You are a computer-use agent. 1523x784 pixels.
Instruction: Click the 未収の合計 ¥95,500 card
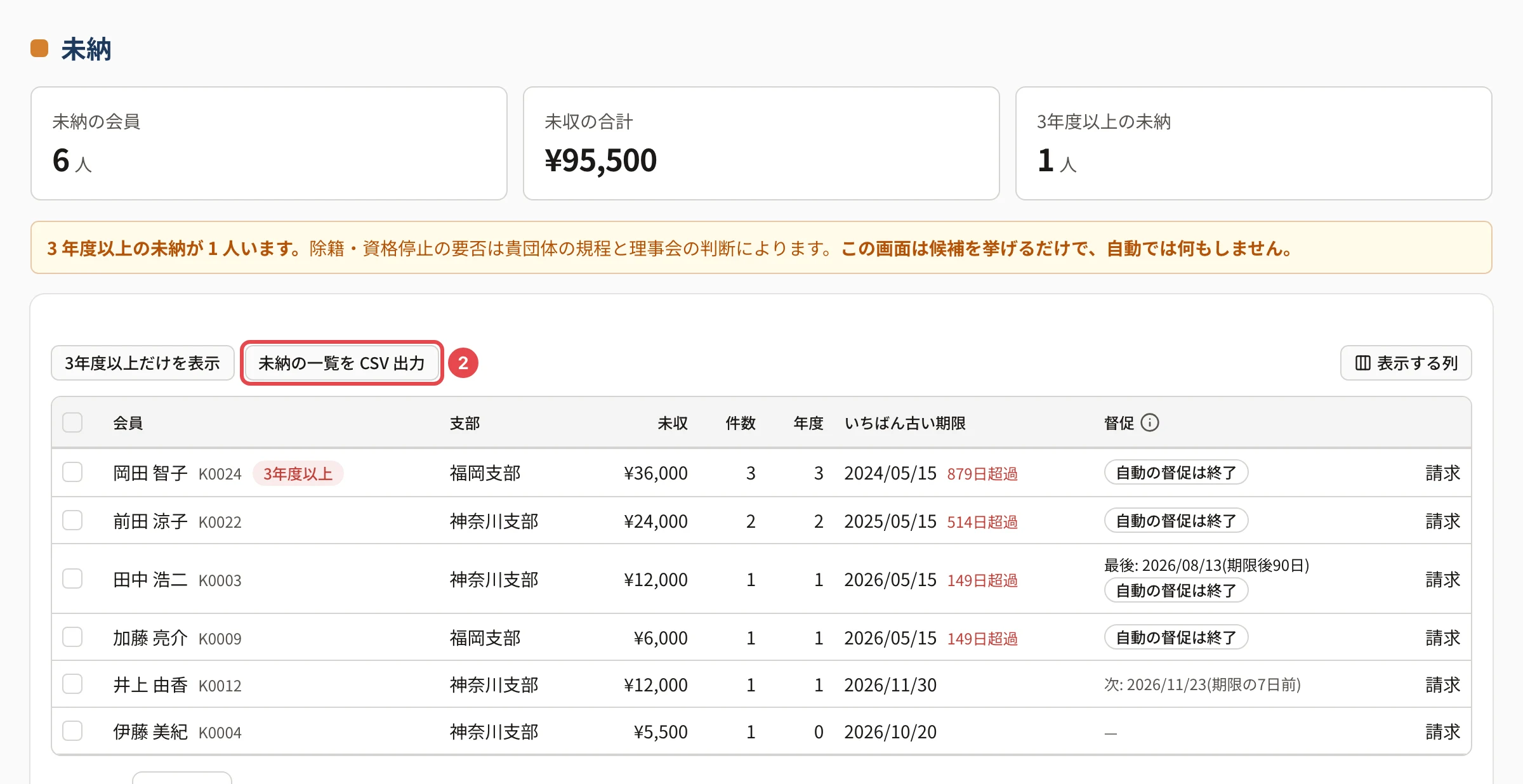pos(762,143)
